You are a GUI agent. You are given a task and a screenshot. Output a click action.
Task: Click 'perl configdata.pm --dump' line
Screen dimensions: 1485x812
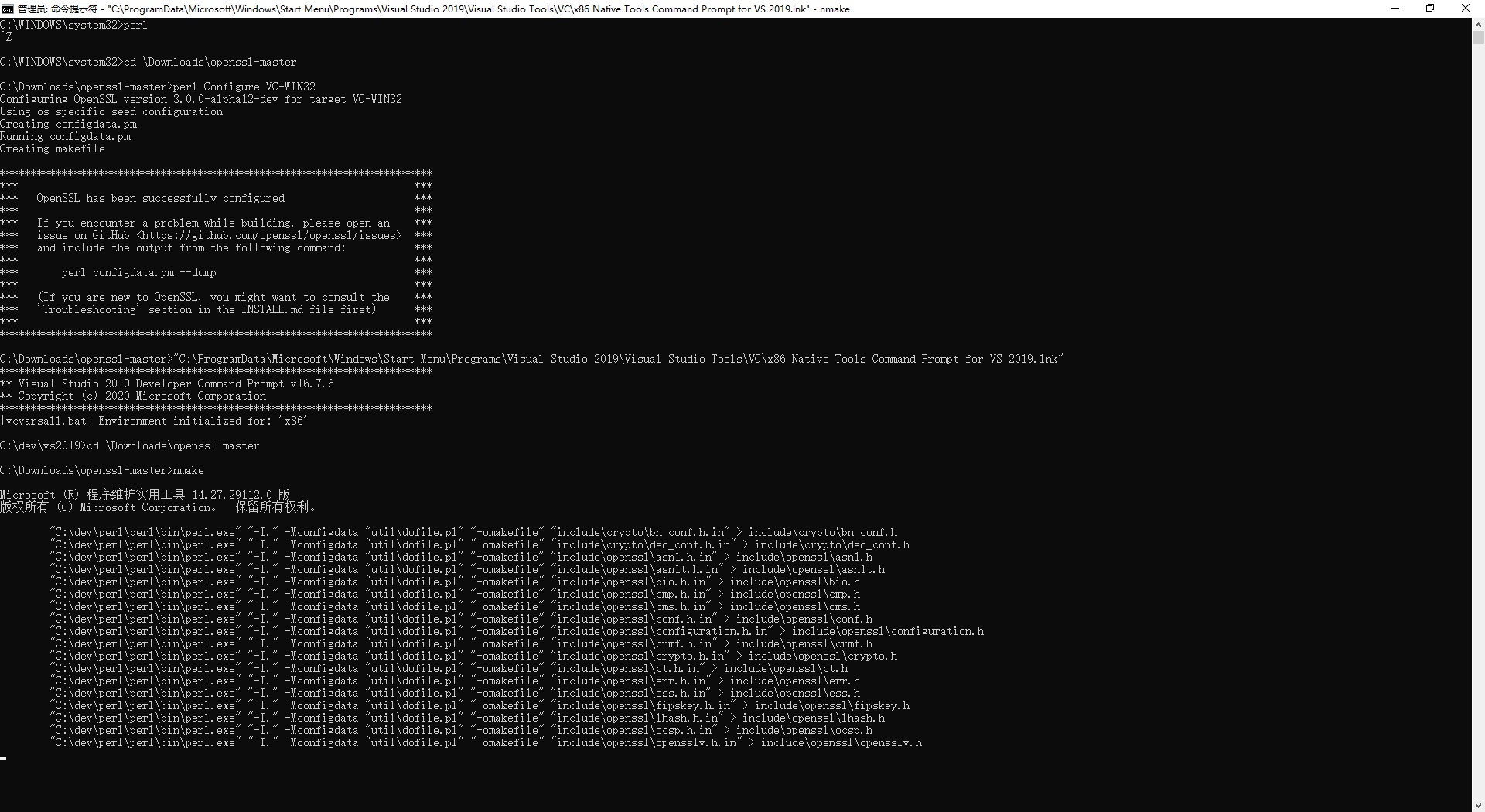(139, 272)
